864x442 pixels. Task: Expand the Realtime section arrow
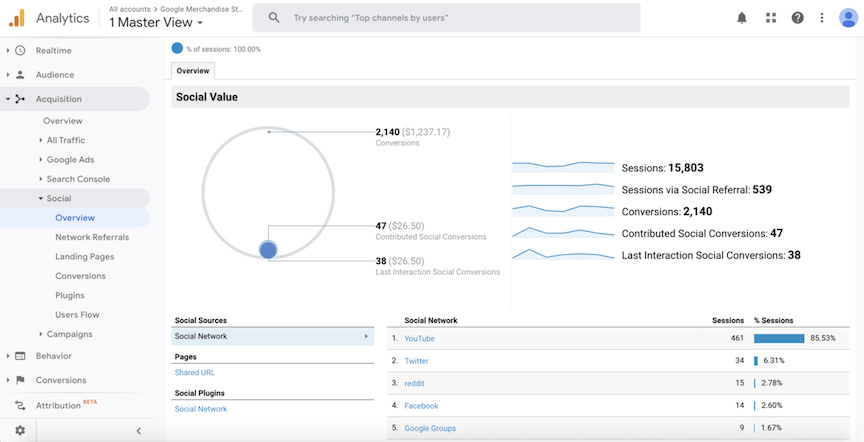(x=8, y=51)
